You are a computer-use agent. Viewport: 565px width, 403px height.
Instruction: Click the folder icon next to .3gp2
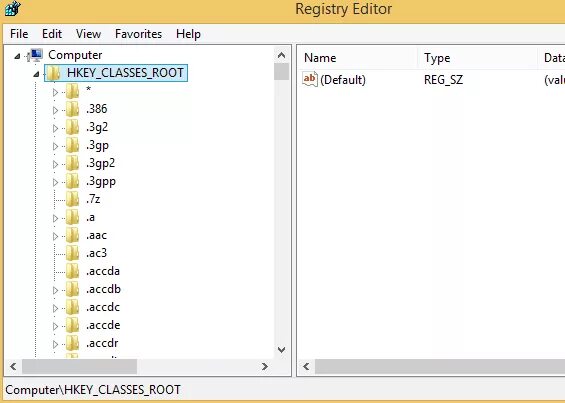coord(72,163)
